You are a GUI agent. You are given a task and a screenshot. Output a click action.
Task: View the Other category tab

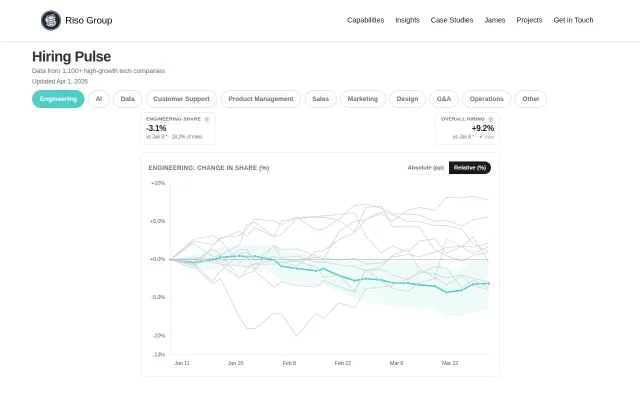coord(531,99)
